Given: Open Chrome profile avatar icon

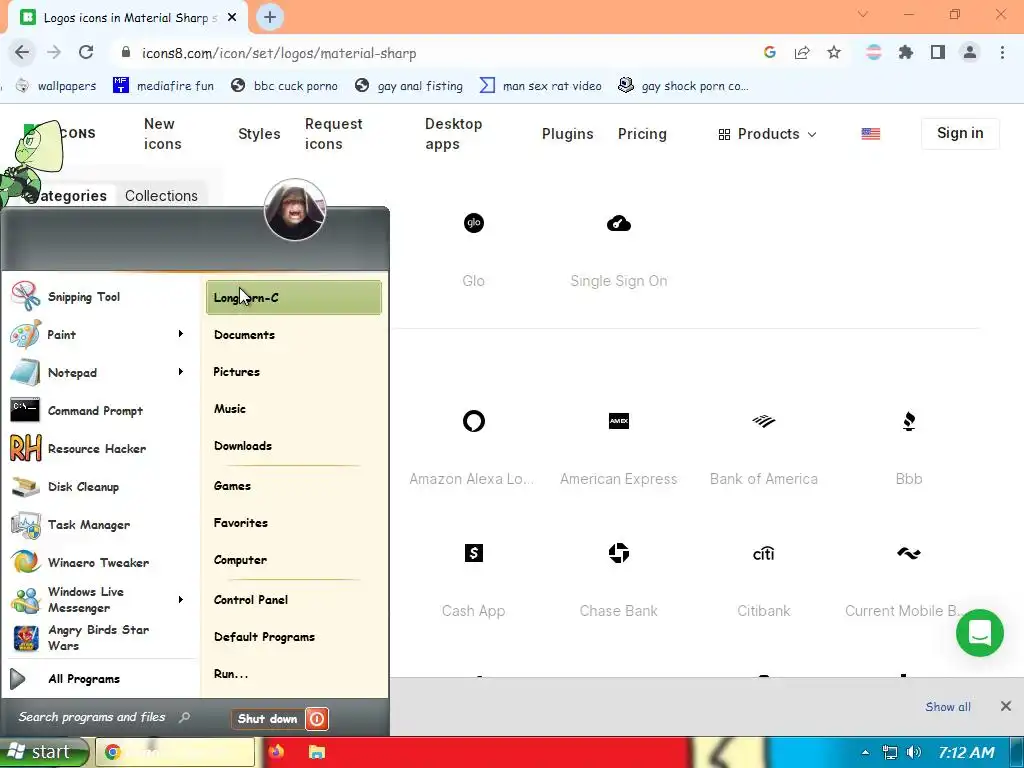Looking at the screenshot, I should 970,52.
